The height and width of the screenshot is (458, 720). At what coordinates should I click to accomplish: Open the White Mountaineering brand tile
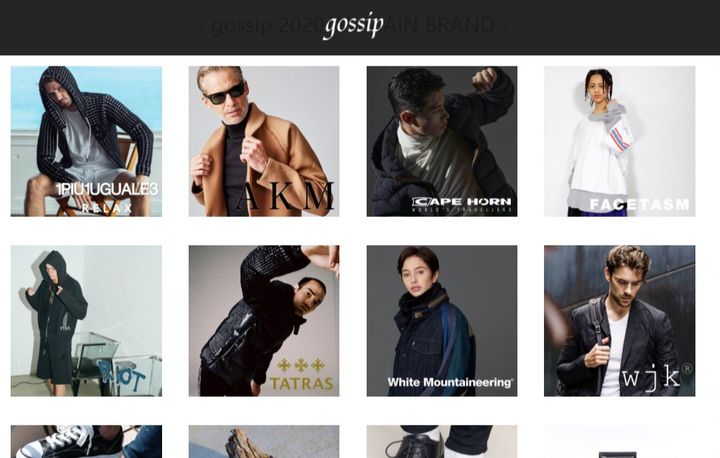[x=442, y=321]
